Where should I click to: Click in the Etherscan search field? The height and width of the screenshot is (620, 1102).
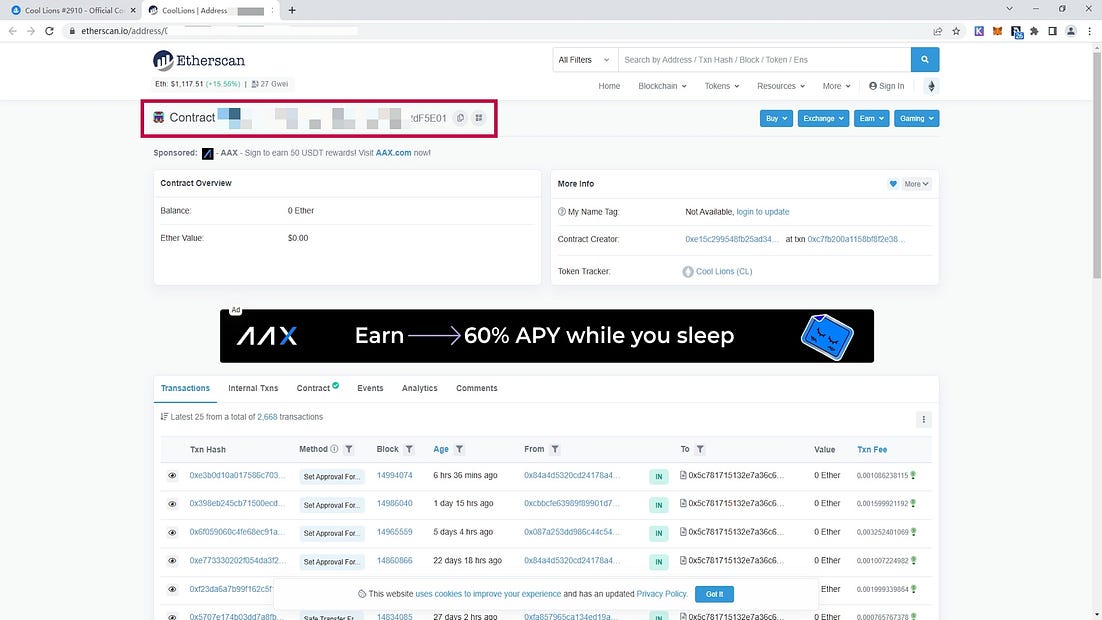click(764, 60)
